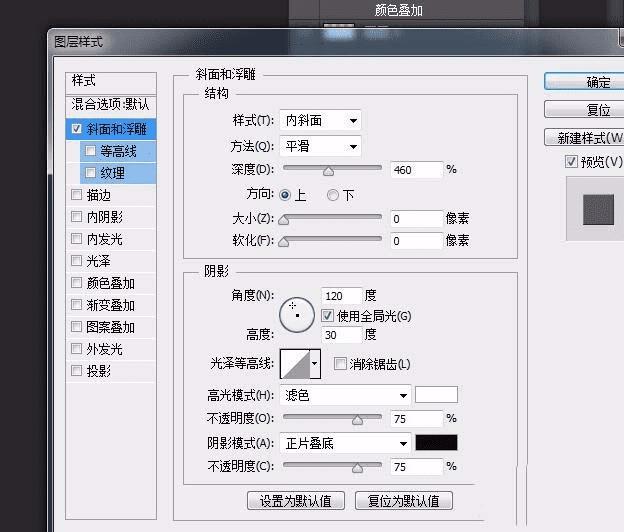Check the 渐变叠加 checkbox
The width and height of the screenshot is (624, 532).
point(76,305)
